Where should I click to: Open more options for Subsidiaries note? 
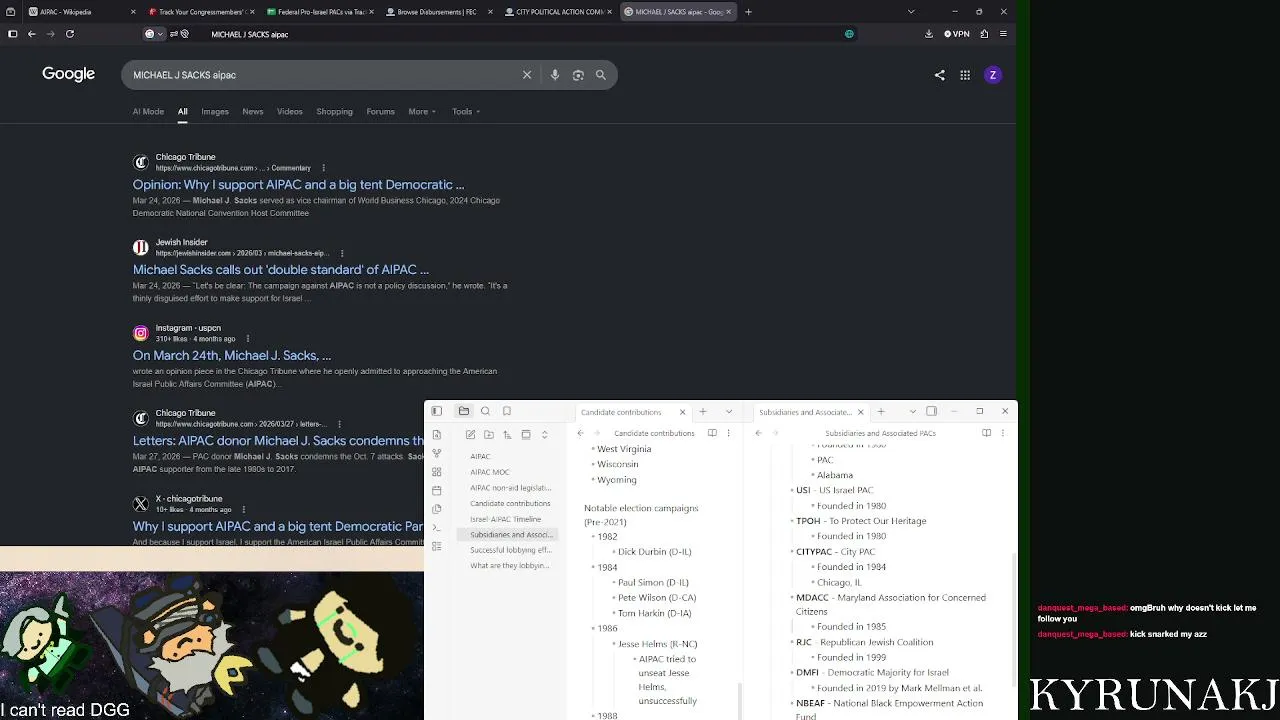coord(1003,433)
